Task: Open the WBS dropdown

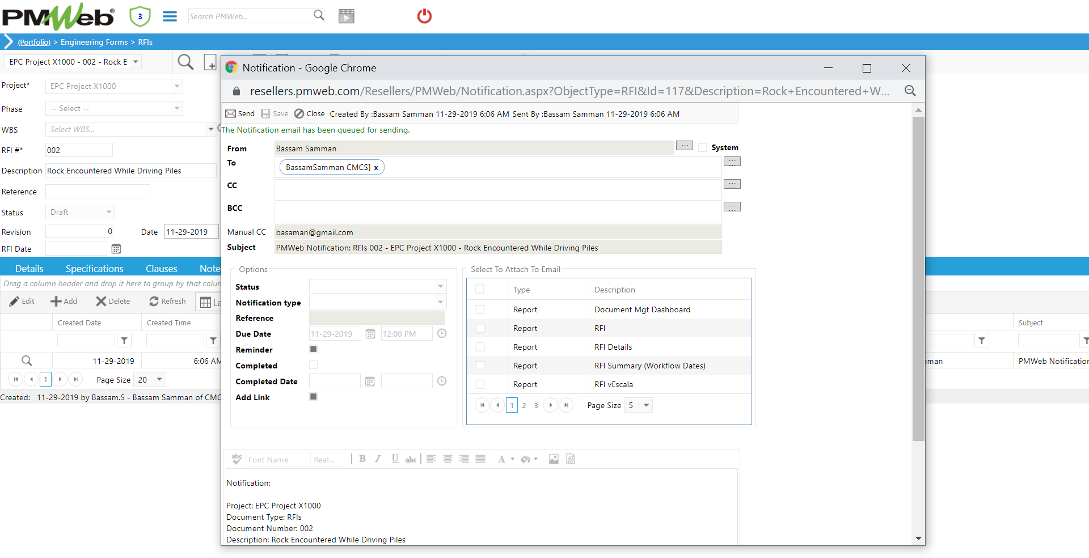Action: (x=211, y=129)
